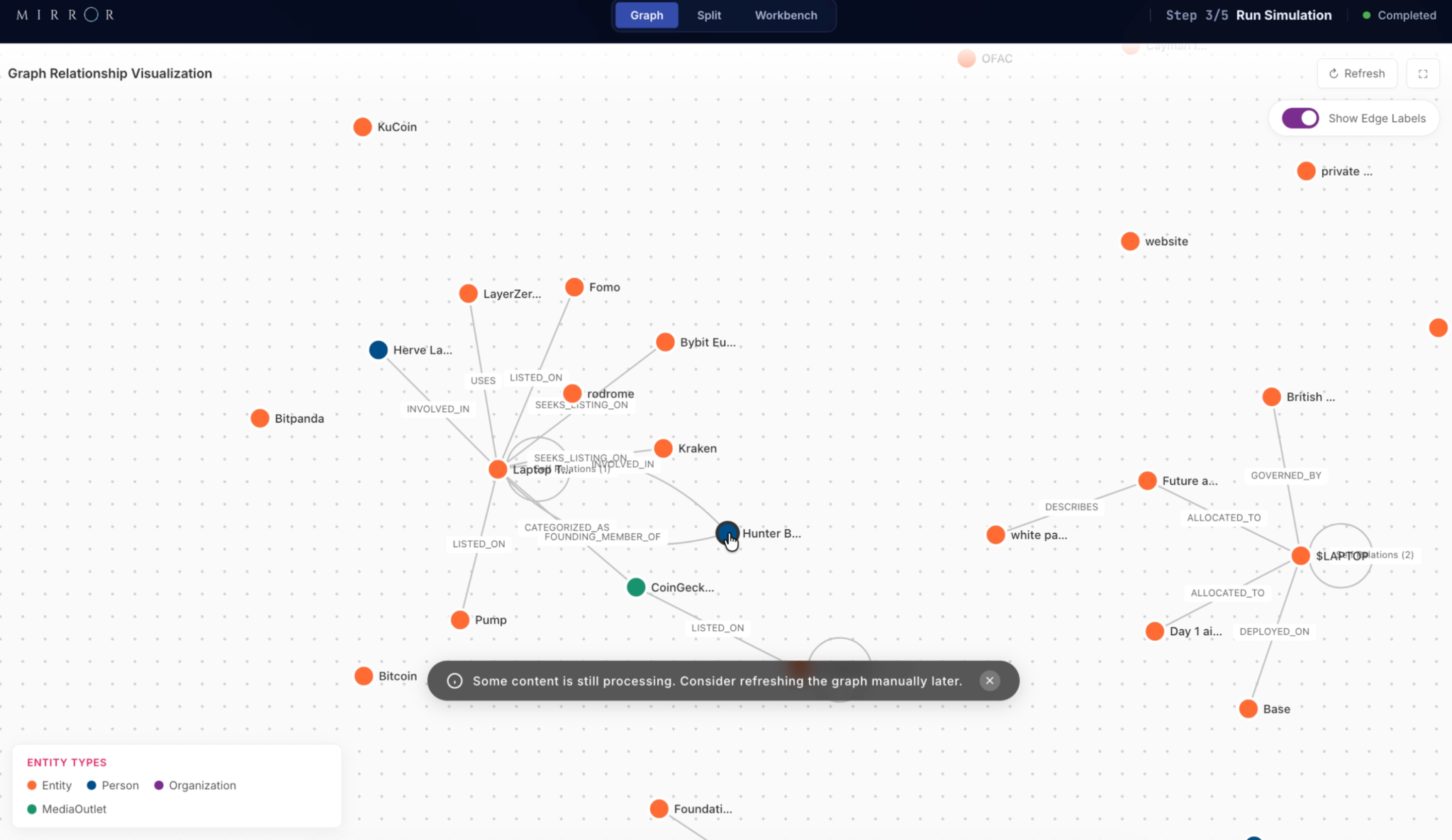Click the Fomo node
Image resolution: width=1452 pixels, height=840 pixels.
pyautogui.click(x=574, y=287)
